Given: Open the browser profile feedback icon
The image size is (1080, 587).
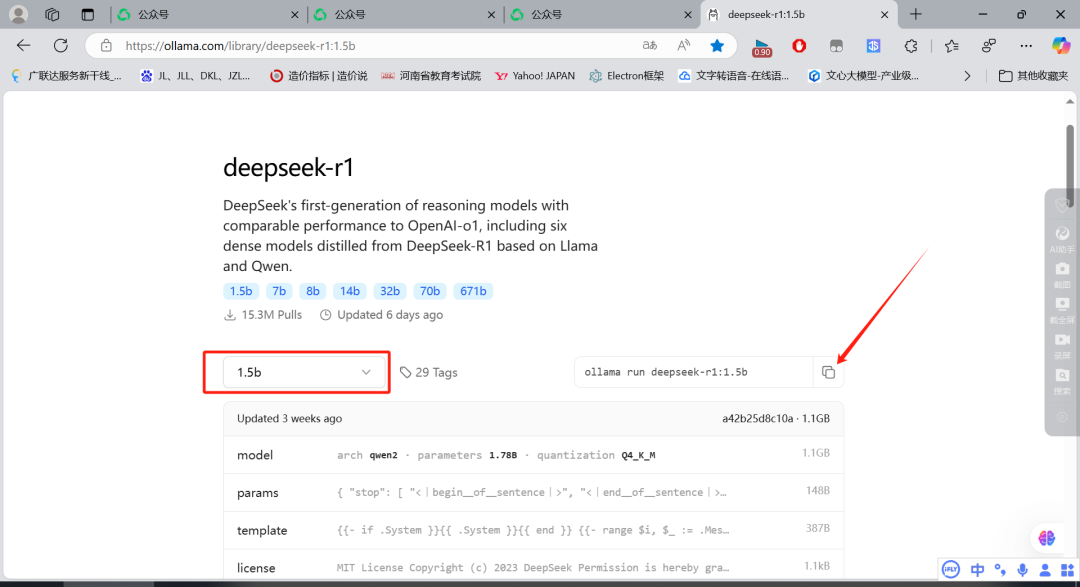Looking at the screenshot, I should 989,45.
